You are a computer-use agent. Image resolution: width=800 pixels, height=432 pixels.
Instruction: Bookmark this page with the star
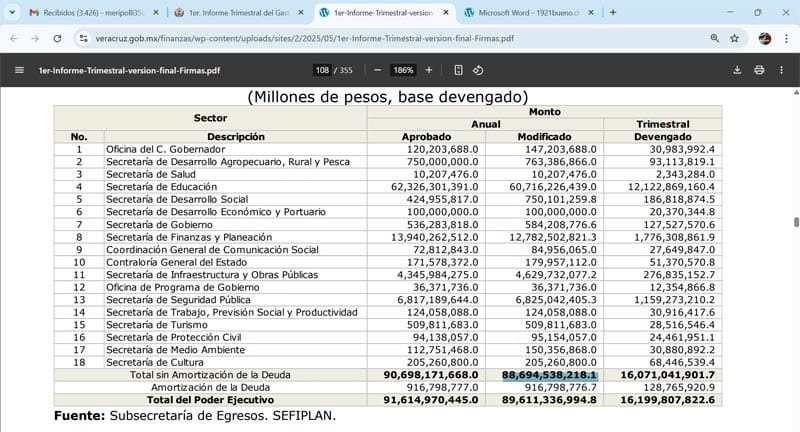pyautogui.click(x=735, y=38)
